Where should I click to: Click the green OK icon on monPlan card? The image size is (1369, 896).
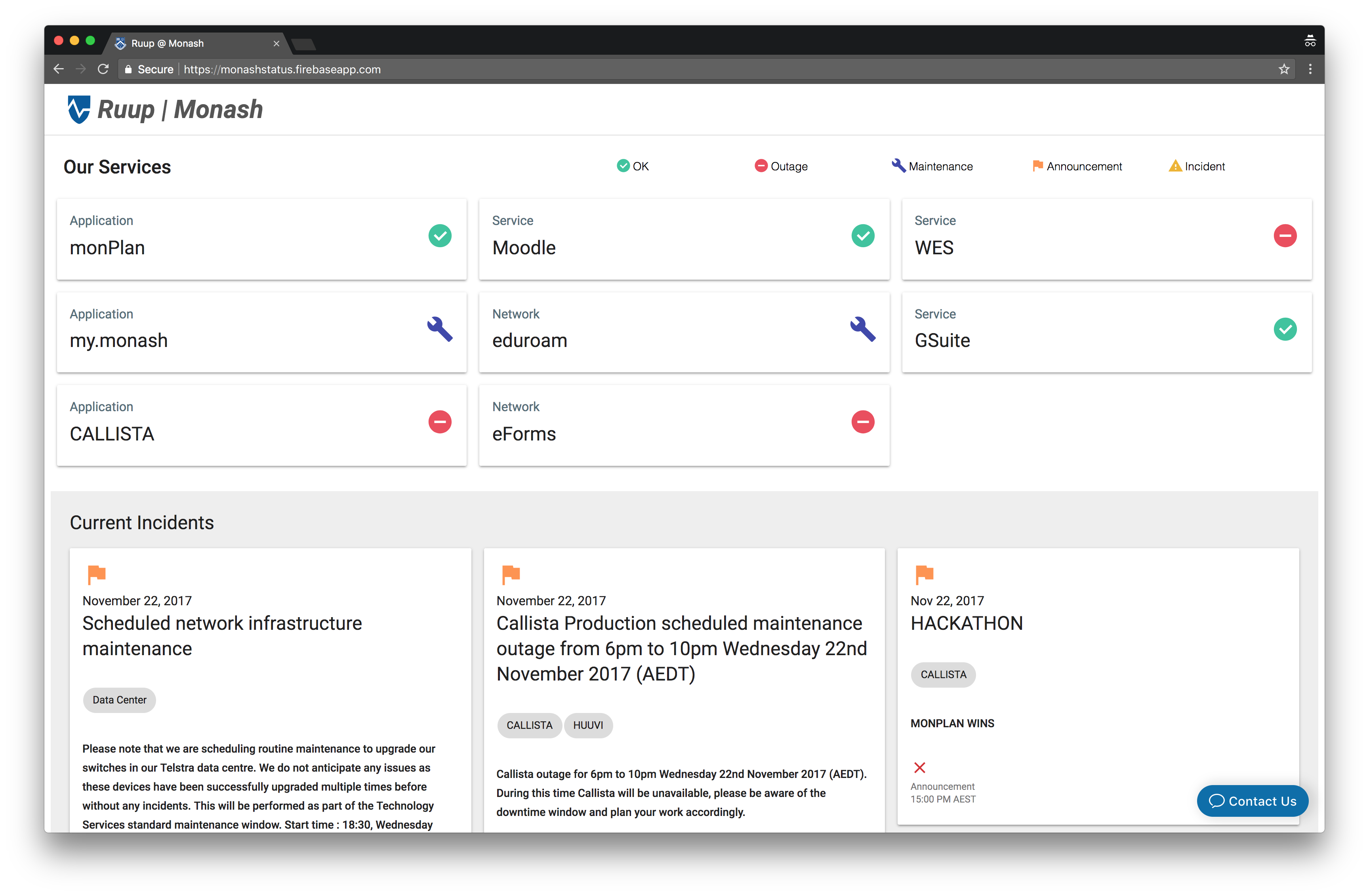point(439,236)
